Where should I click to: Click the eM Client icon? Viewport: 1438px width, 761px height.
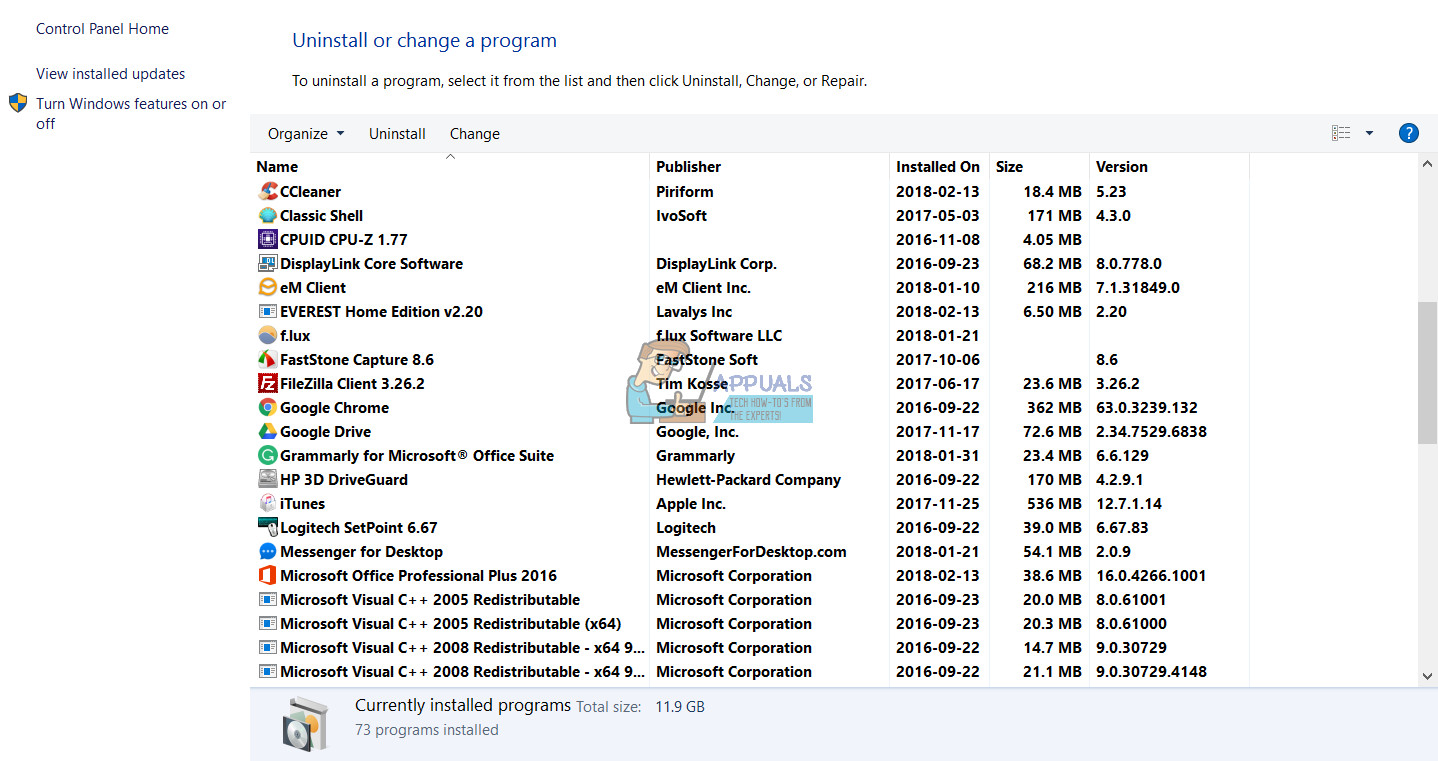pyautogui.click(x=267, y=287)
